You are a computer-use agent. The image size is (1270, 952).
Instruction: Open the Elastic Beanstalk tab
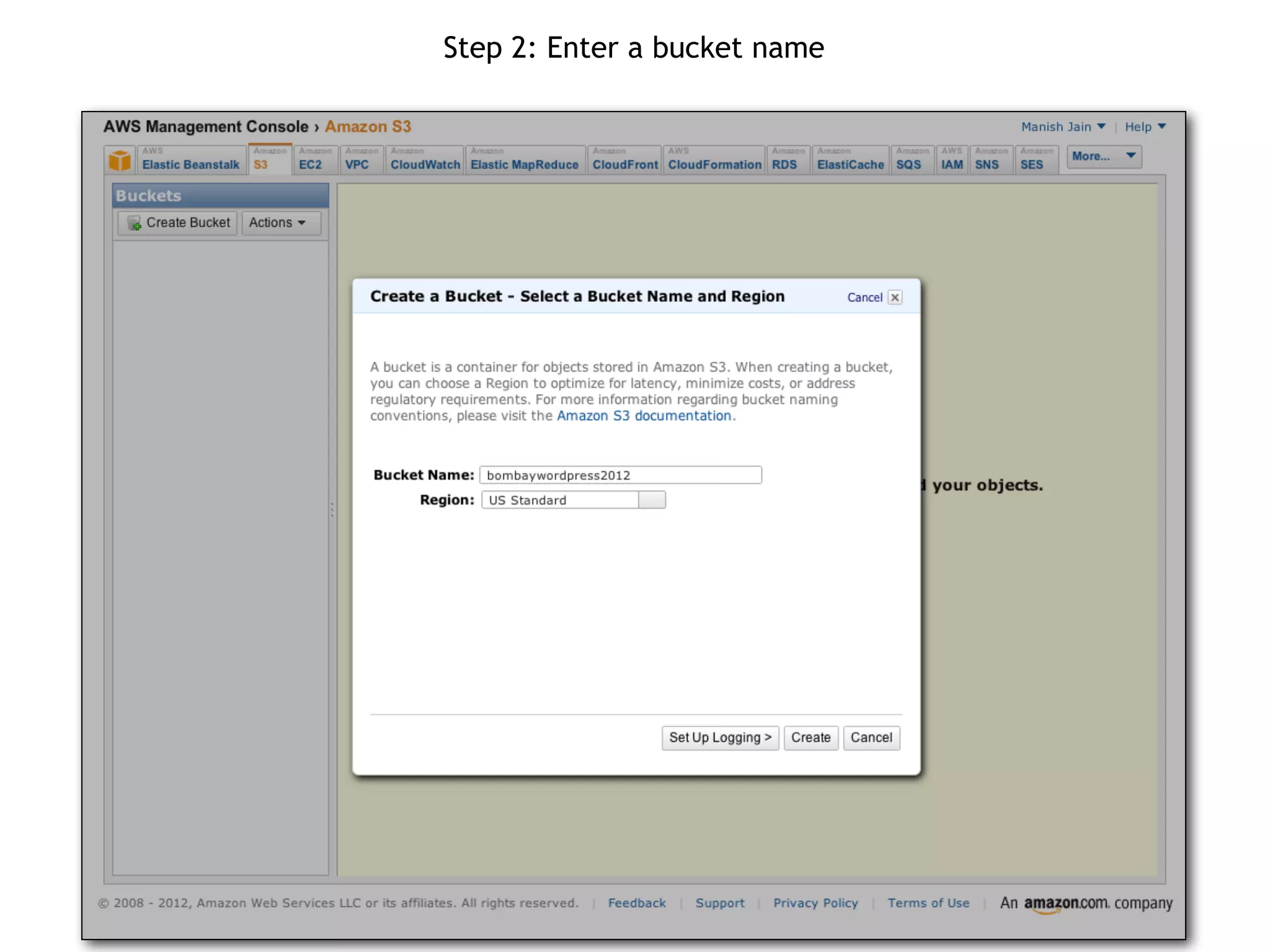190,160
